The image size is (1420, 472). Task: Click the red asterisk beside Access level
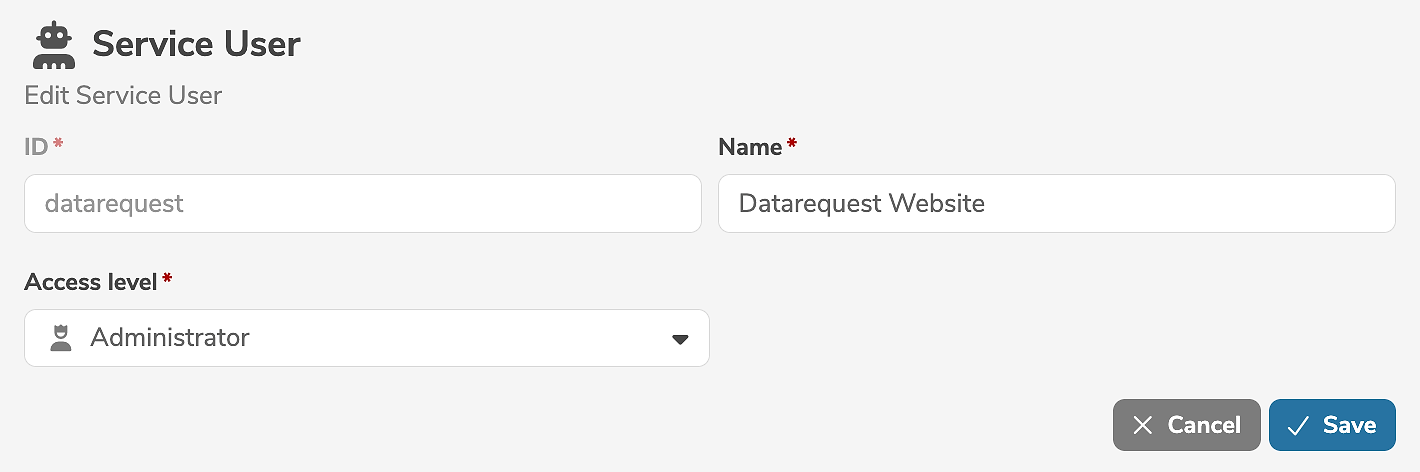click(x=167, y=282)
